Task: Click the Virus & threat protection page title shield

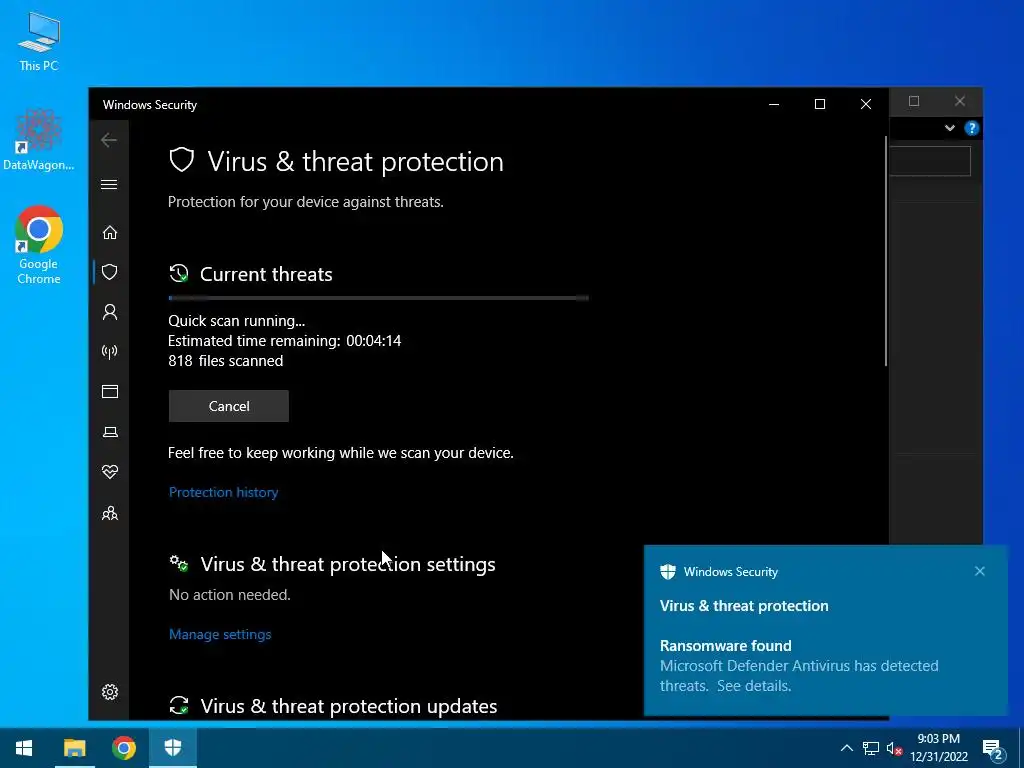Action: coord(182,160)
